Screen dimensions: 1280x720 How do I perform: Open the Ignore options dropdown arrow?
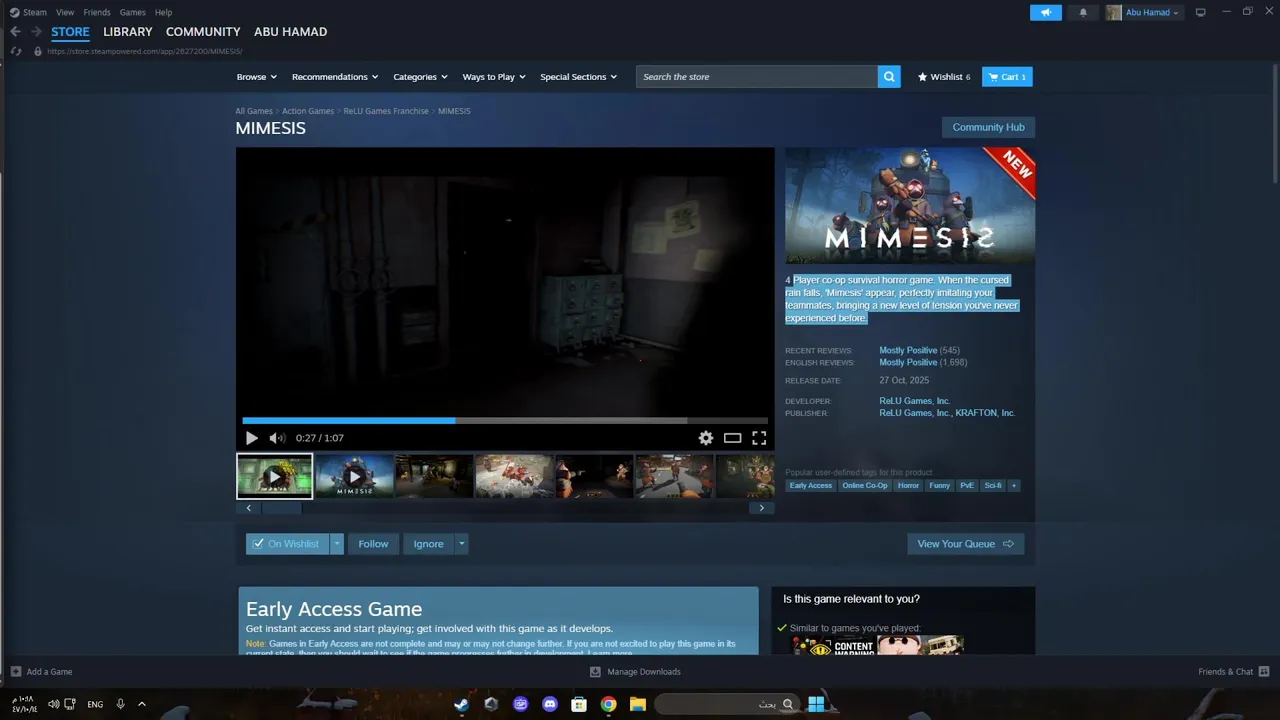point(461,544)
